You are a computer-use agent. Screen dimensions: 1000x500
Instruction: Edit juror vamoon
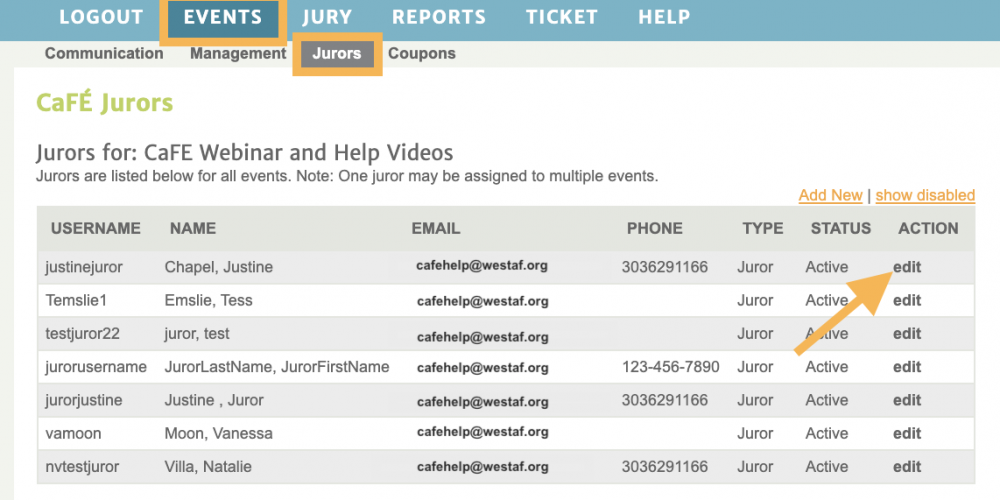click(907, 433)
